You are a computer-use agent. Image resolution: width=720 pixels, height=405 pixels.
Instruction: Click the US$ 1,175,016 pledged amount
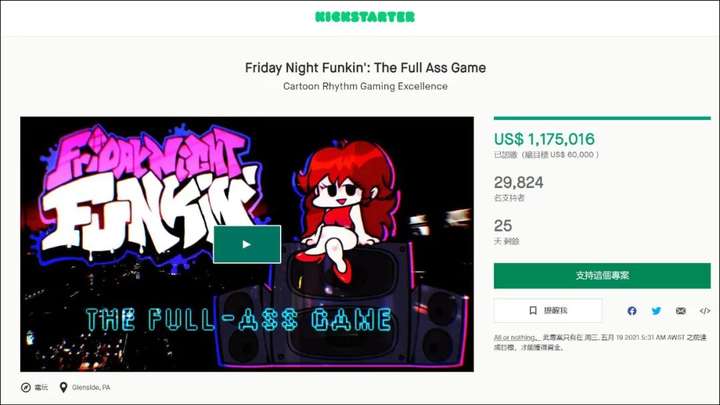(544, 139)
